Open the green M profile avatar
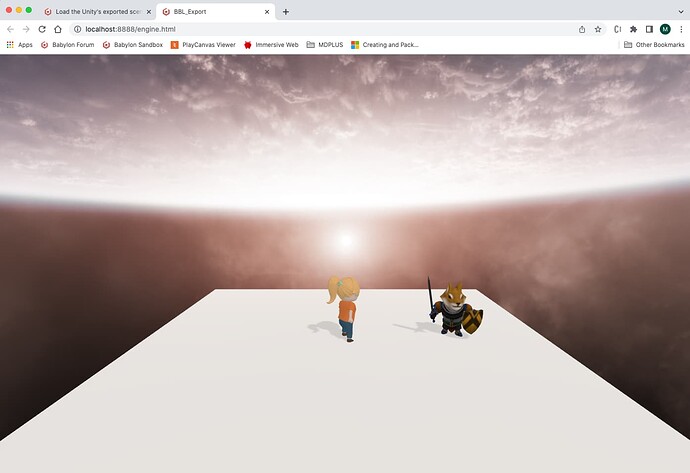The width and height of the screenshot is (690, 473). [x=665, y=29]
